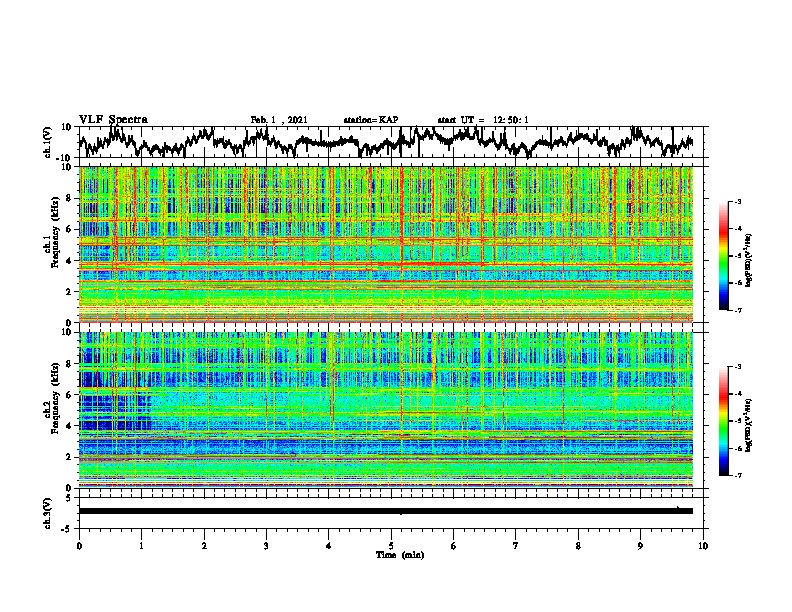Click the upper color bar's log(PSD) label
This screenshot has width=792, height=612.
[x=749, y=261]
